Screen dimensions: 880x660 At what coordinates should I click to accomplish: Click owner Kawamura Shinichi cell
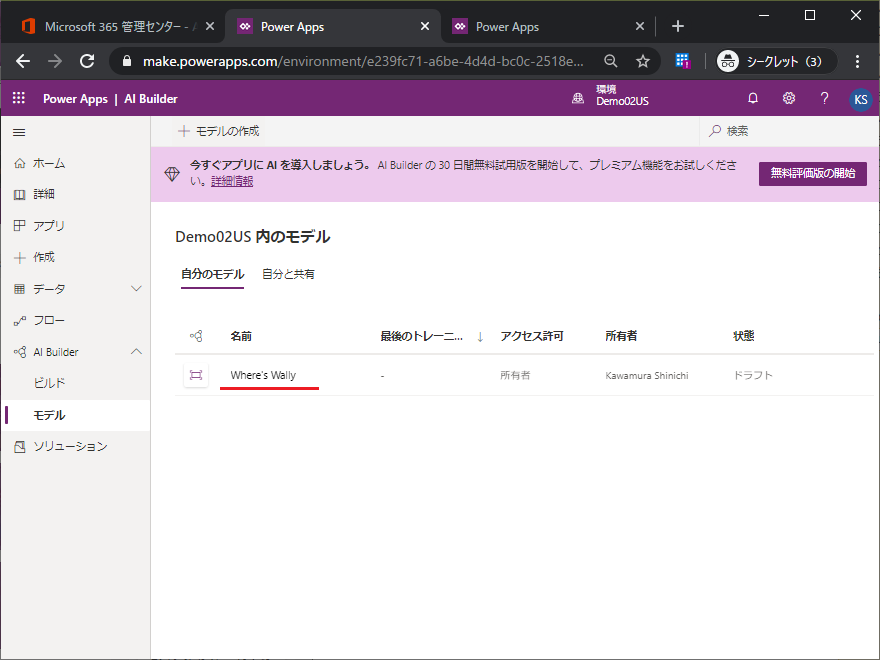pyautogui.click(x=647, y=375)
